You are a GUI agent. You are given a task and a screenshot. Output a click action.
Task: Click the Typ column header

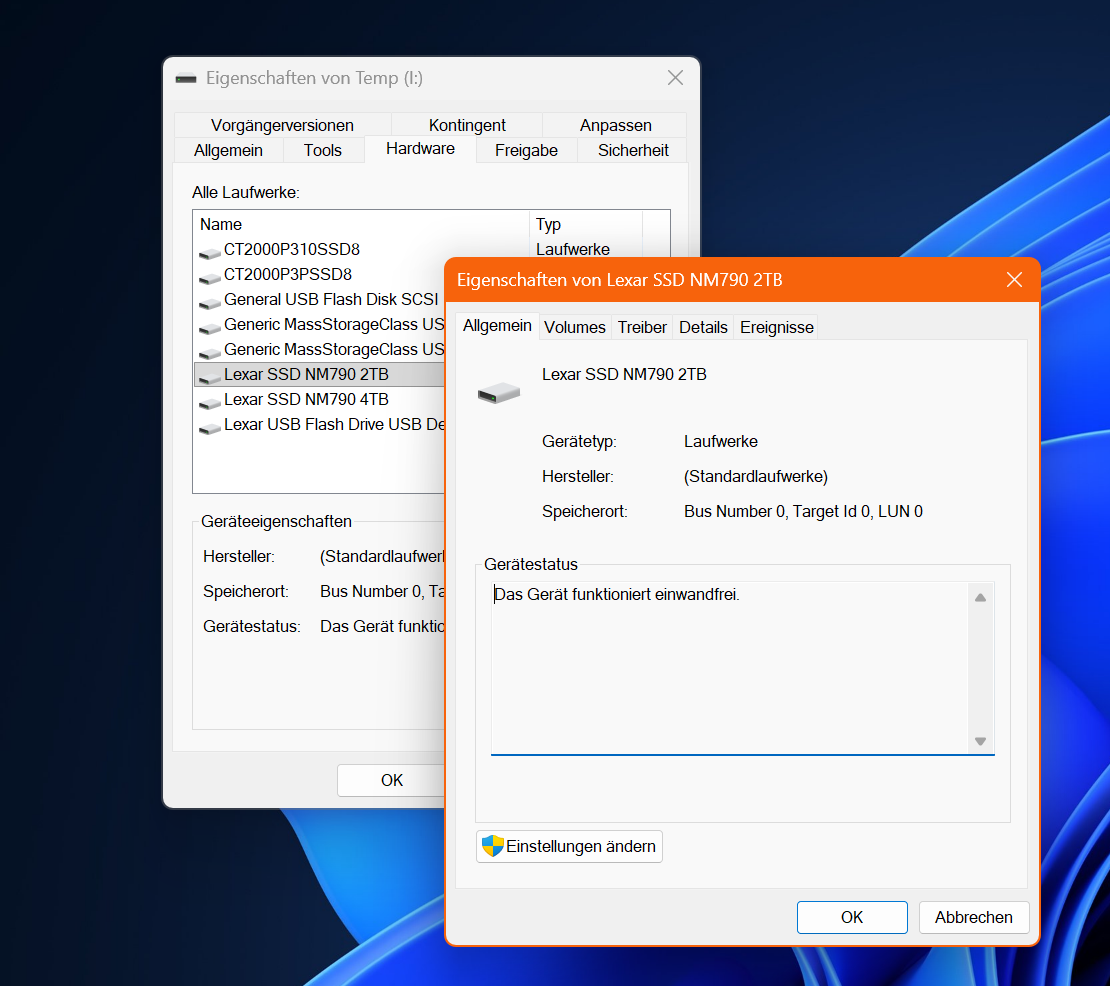click(585, 224)
